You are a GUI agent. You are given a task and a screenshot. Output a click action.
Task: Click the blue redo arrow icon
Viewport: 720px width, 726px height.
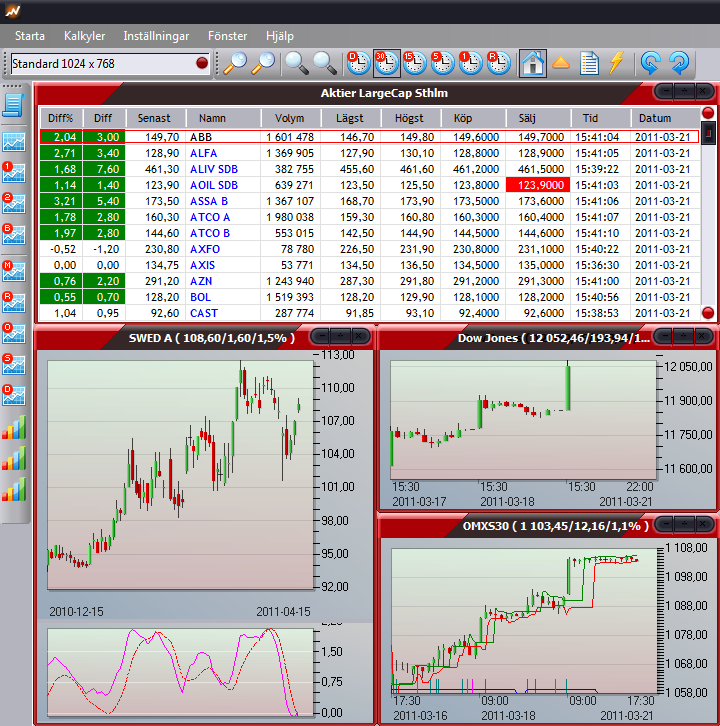pos(679,63)
